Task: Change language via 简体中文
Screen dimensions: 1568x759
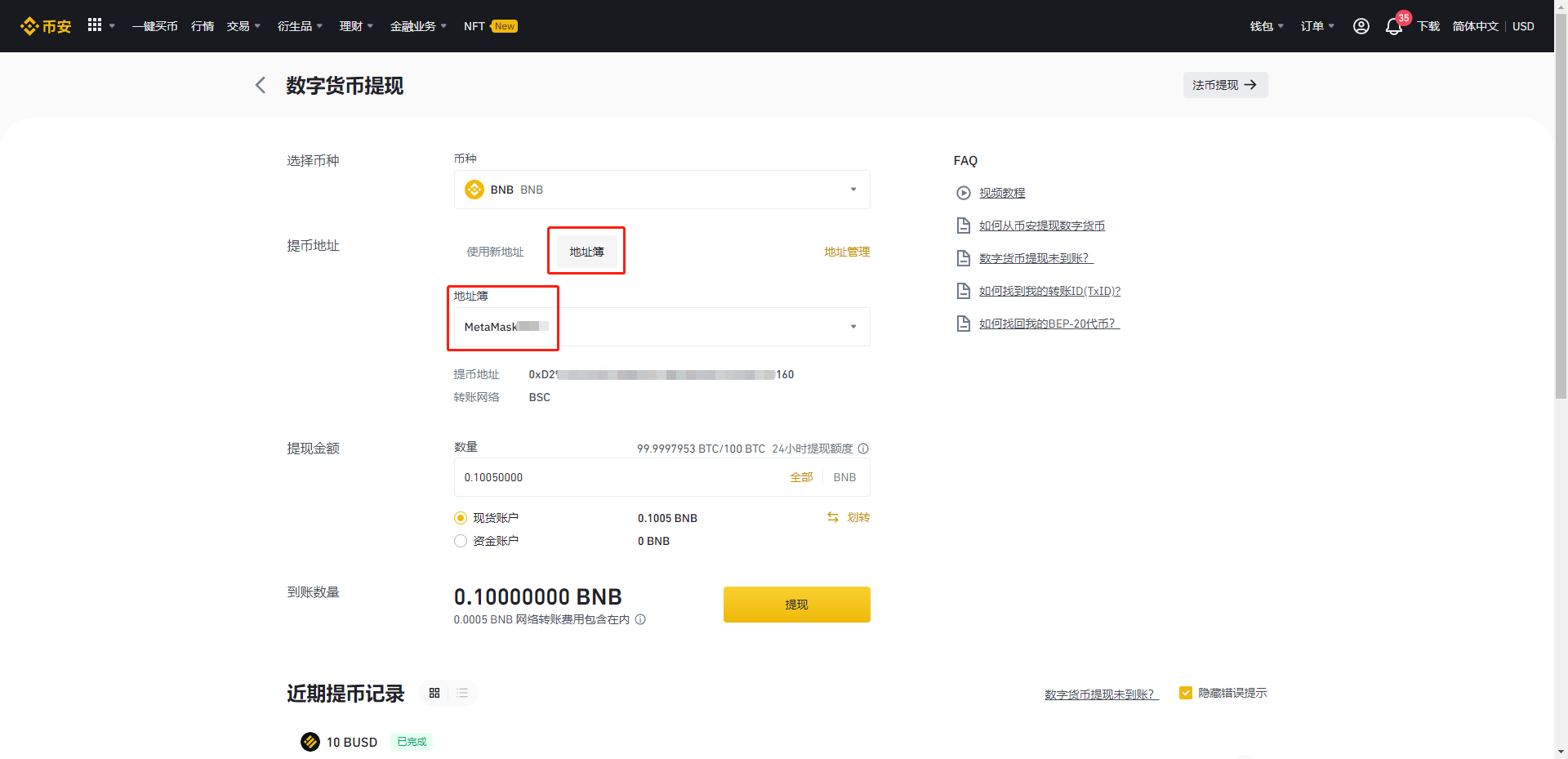Action: pyautogui.click(x=1476, y=26)
